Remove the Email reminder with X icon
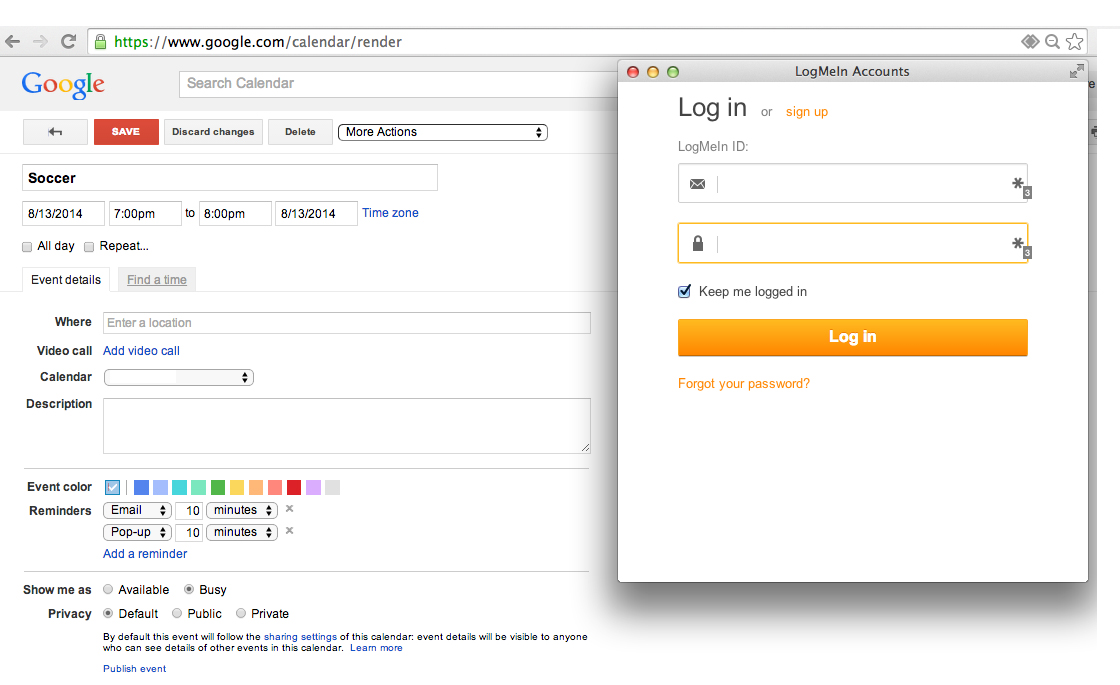The height and width of the screenshot is (685, 1120). tap(289, 509)
